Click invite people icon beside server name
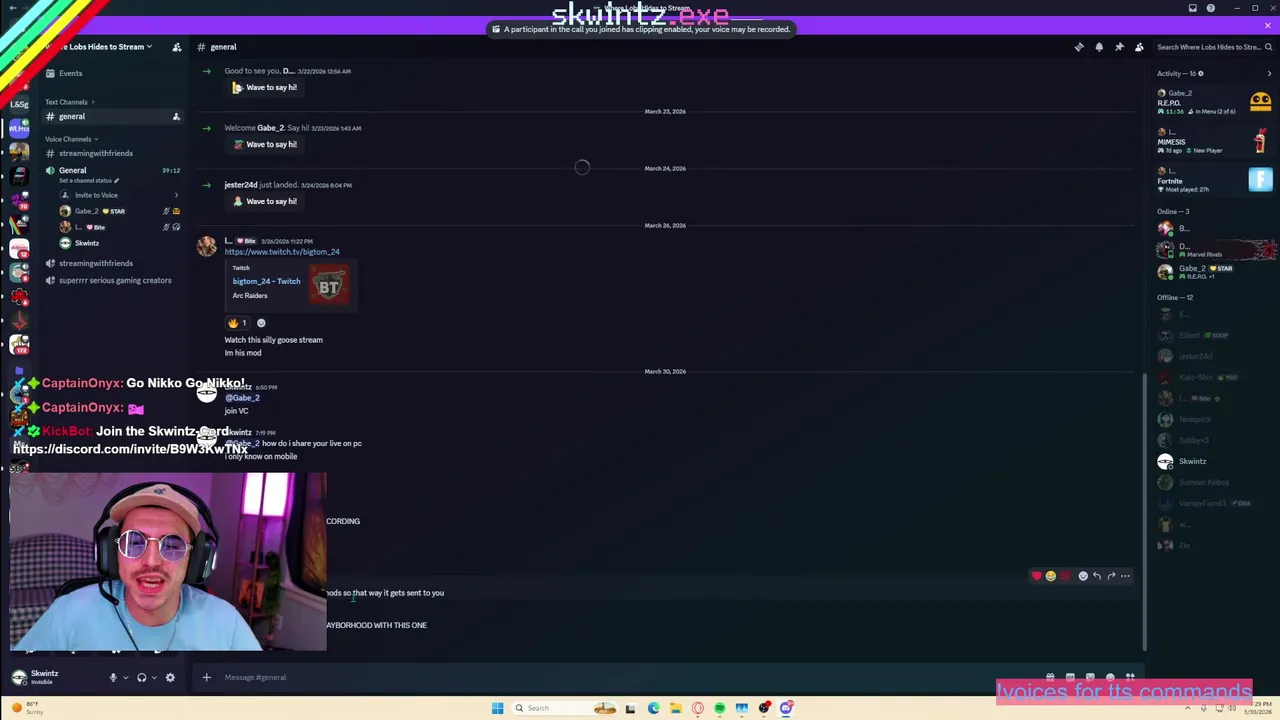 177,47
